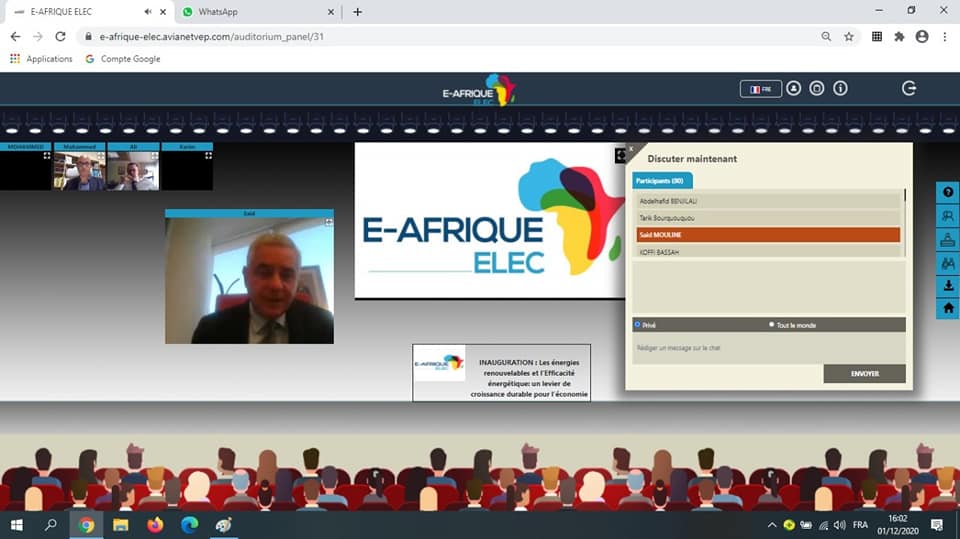Viewport: 960px width, 539px height.
Task: Mute the E-AFRIQUE ELEC browser tab audio
Action: tap(147, 12)
